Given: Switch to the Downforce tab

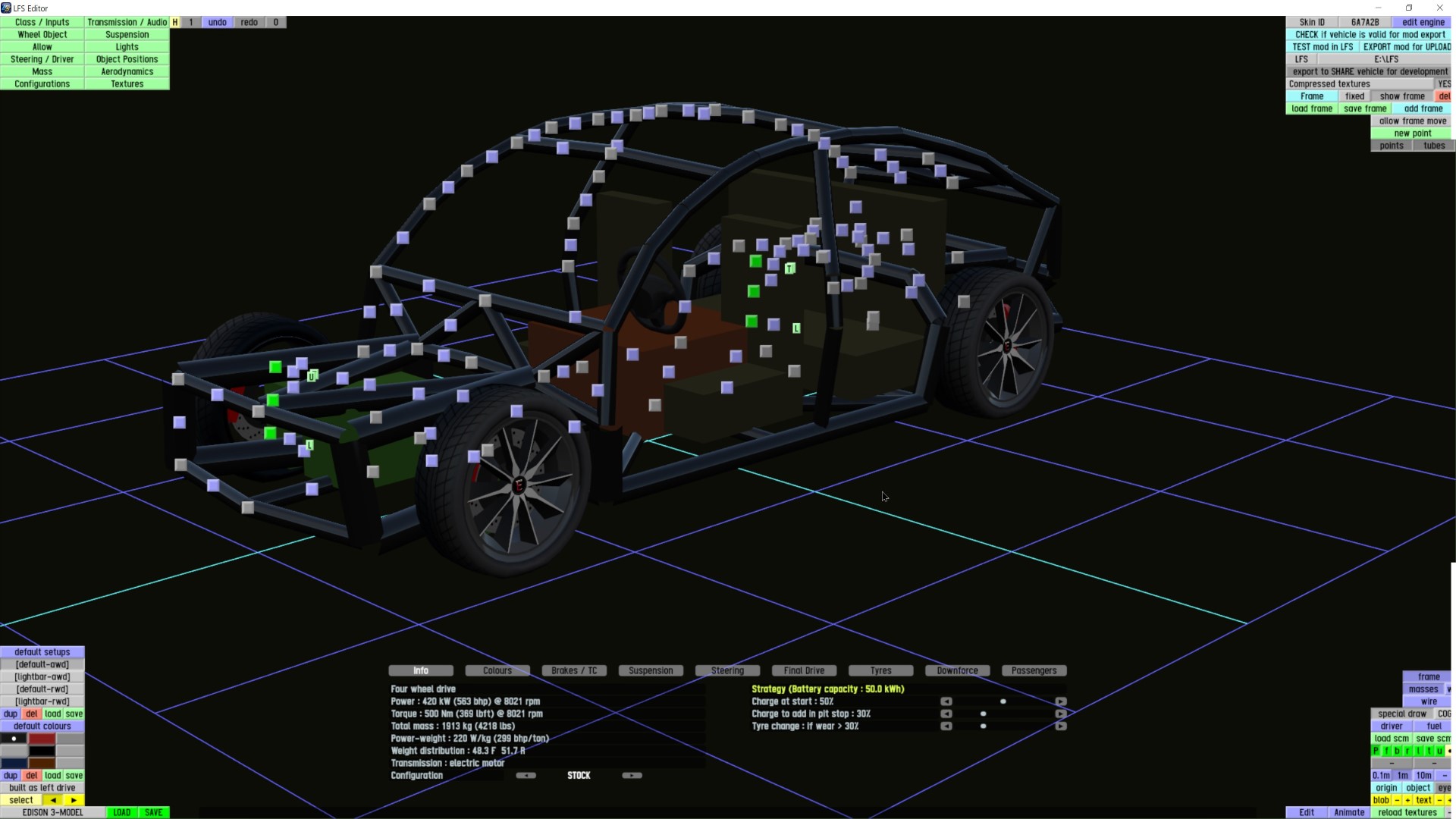Looking at the screenshot, I should pyautogui.click(x=957, y=671).
